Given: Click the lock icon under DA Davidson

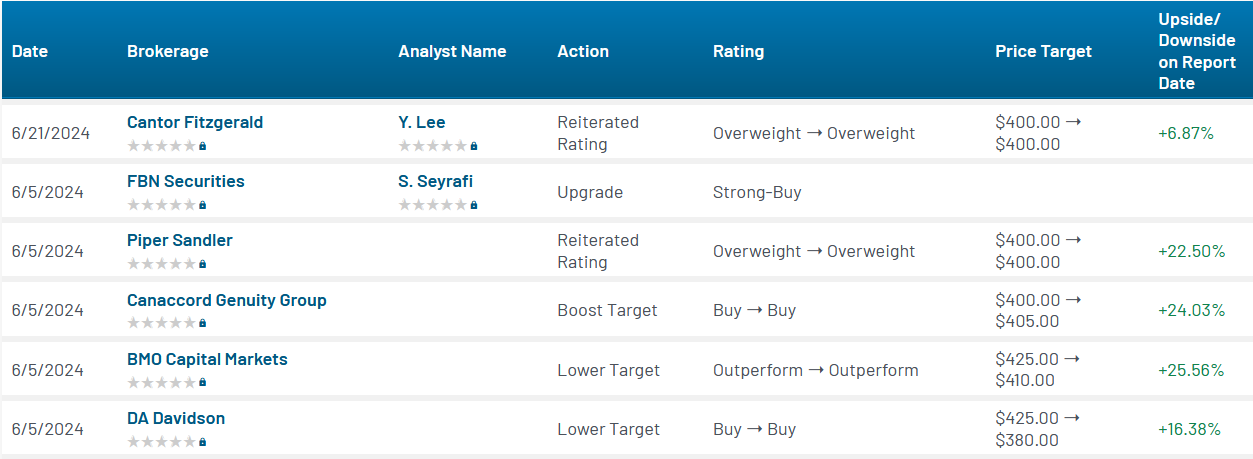Looking at the screenshot, I should pyautogui.click(x=203, y=441).
